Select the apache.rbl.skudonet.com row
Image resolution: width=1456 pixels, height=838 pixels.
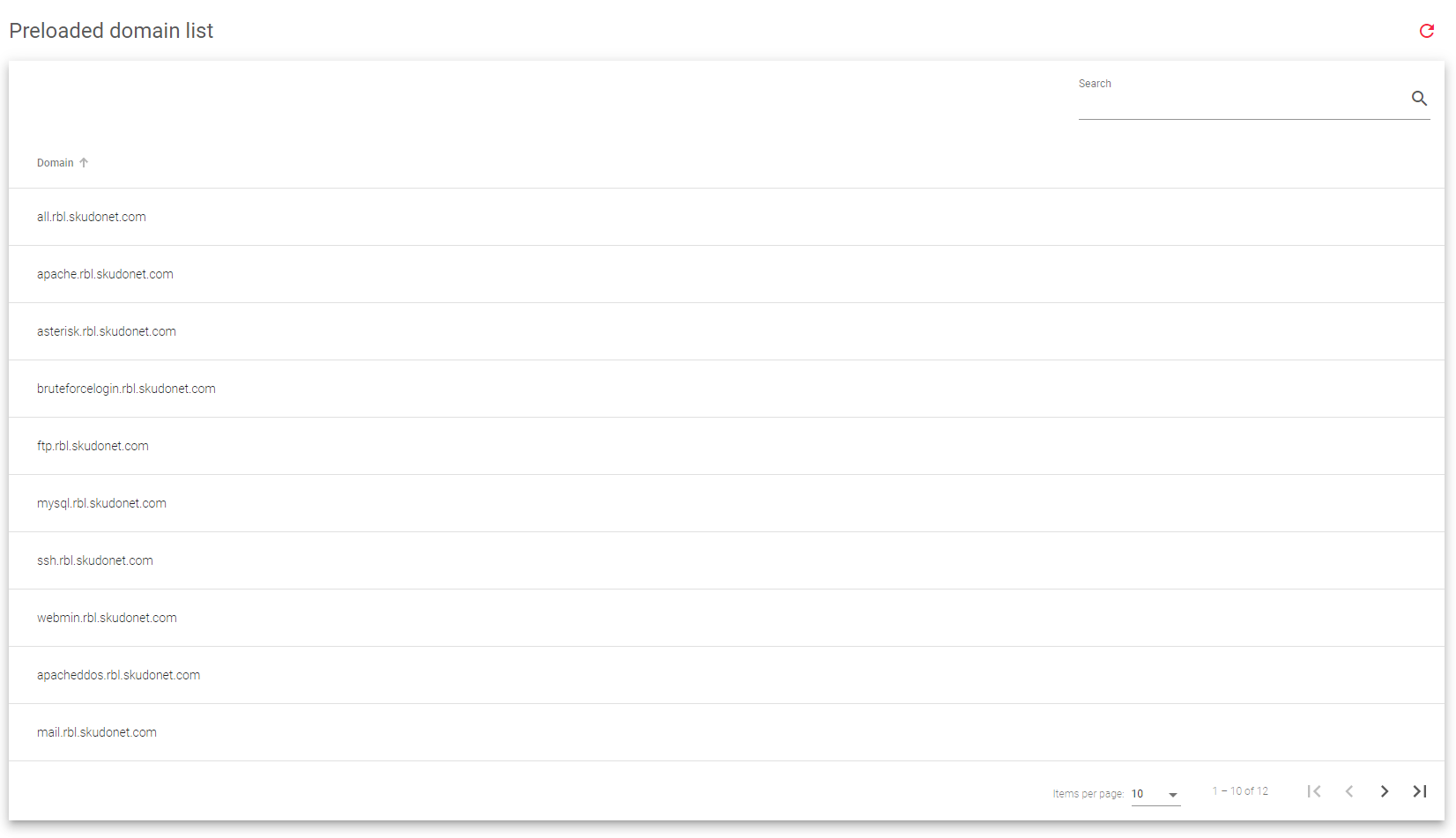coord(726,274)
